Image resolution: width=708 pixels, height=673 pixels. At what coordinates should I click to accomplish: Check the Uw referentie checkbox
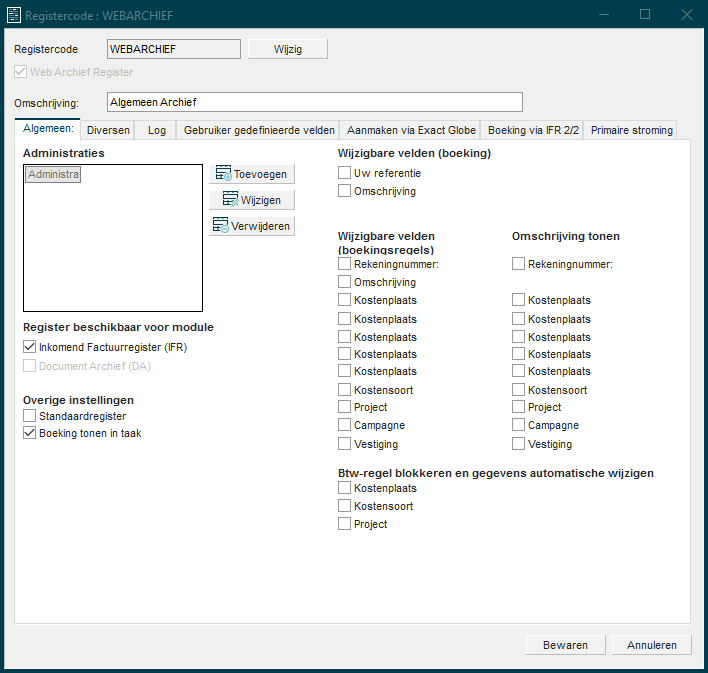[345, 173]
